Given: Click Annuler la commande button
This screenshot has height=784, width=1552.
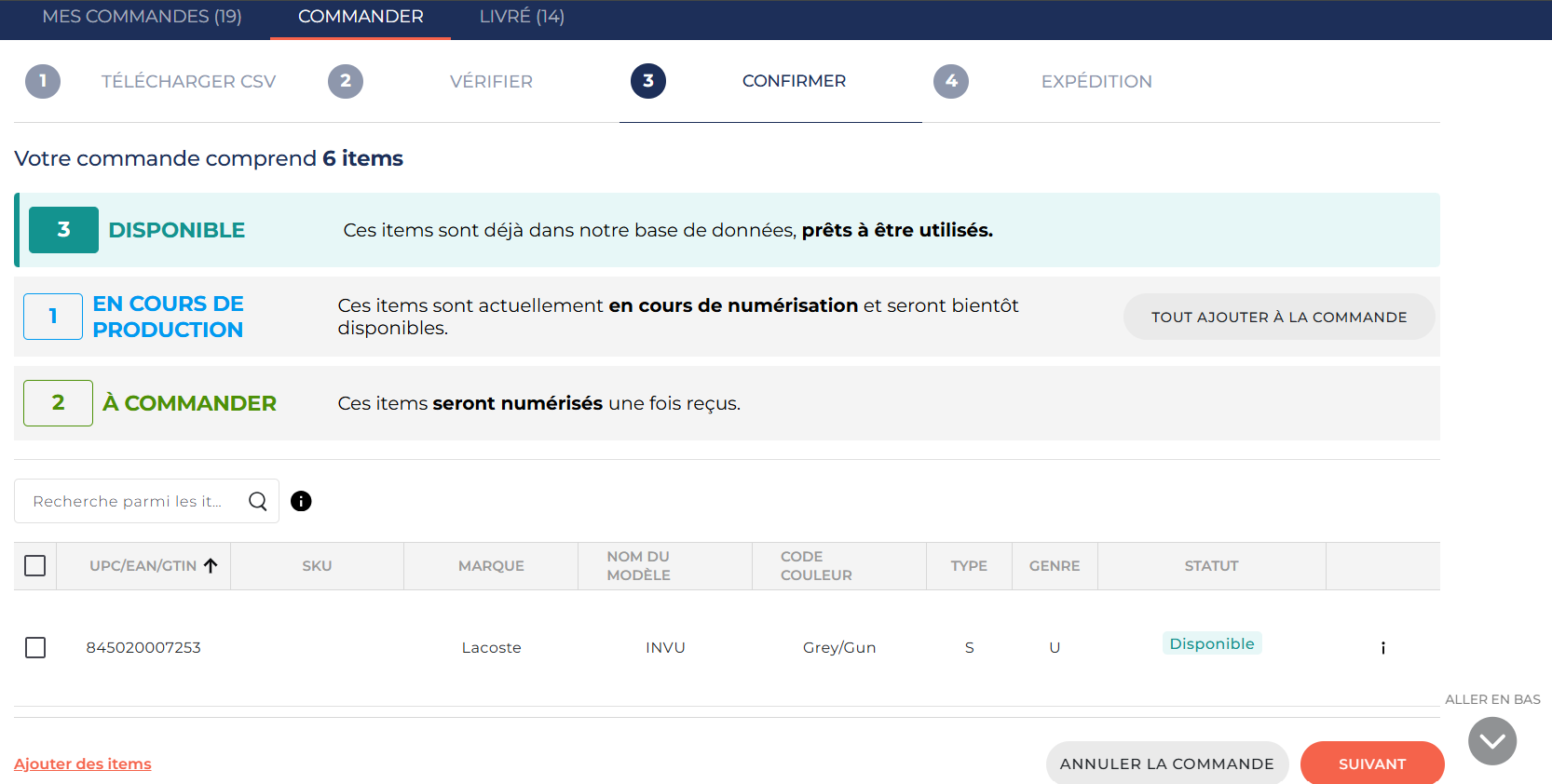Looking at the screenshot, I should tap(1166, 764).
